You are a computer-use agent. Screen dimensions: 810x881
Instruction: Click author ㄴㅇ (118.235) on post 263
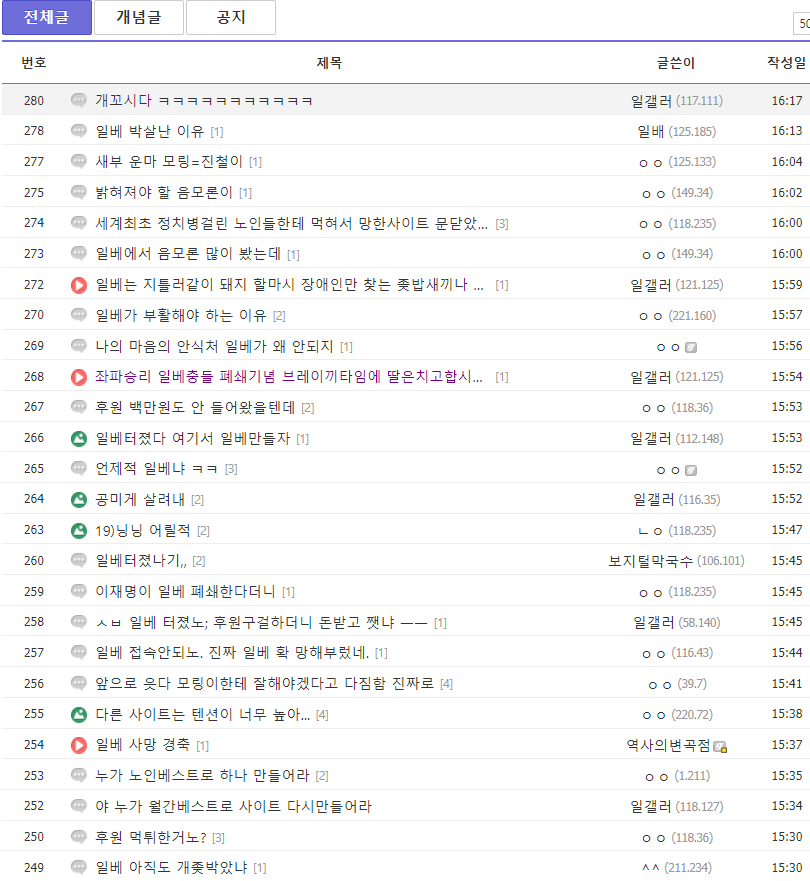677,530
